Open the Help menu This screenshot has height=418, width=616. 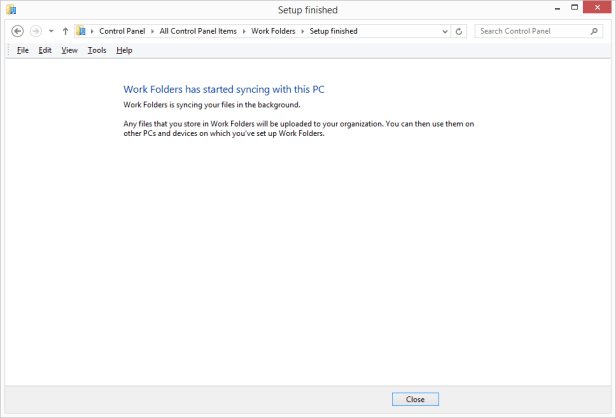tap(124, 50)
